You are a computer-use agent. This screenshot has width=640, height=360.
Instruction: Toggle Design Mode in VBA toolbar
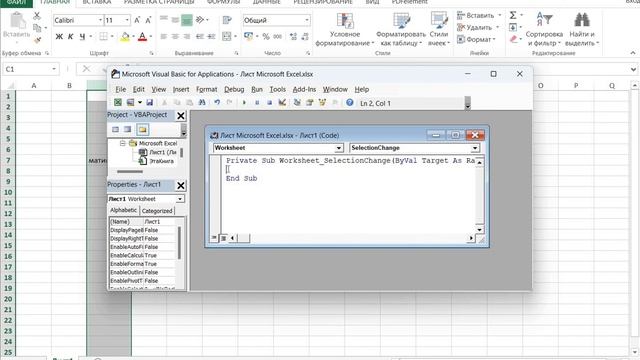pyautogui.click(x=282, y=103)
